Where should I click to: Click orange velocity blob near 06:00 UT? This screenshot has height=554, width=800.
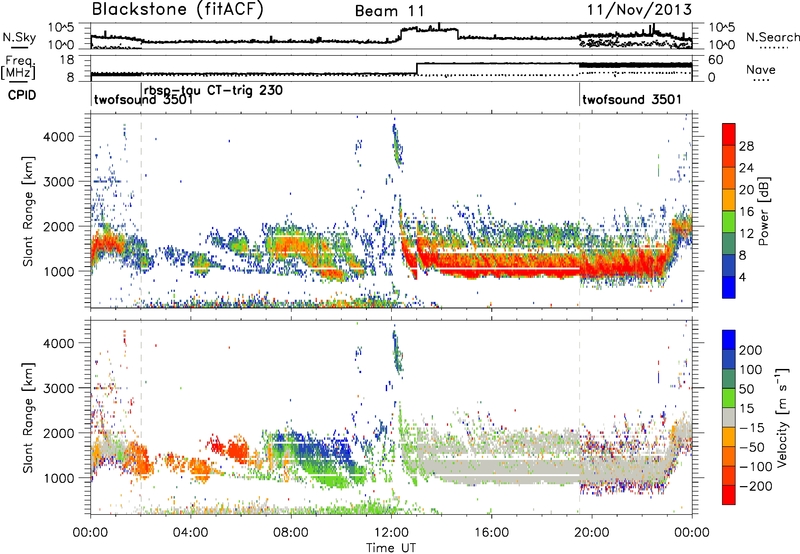[236, 450]
